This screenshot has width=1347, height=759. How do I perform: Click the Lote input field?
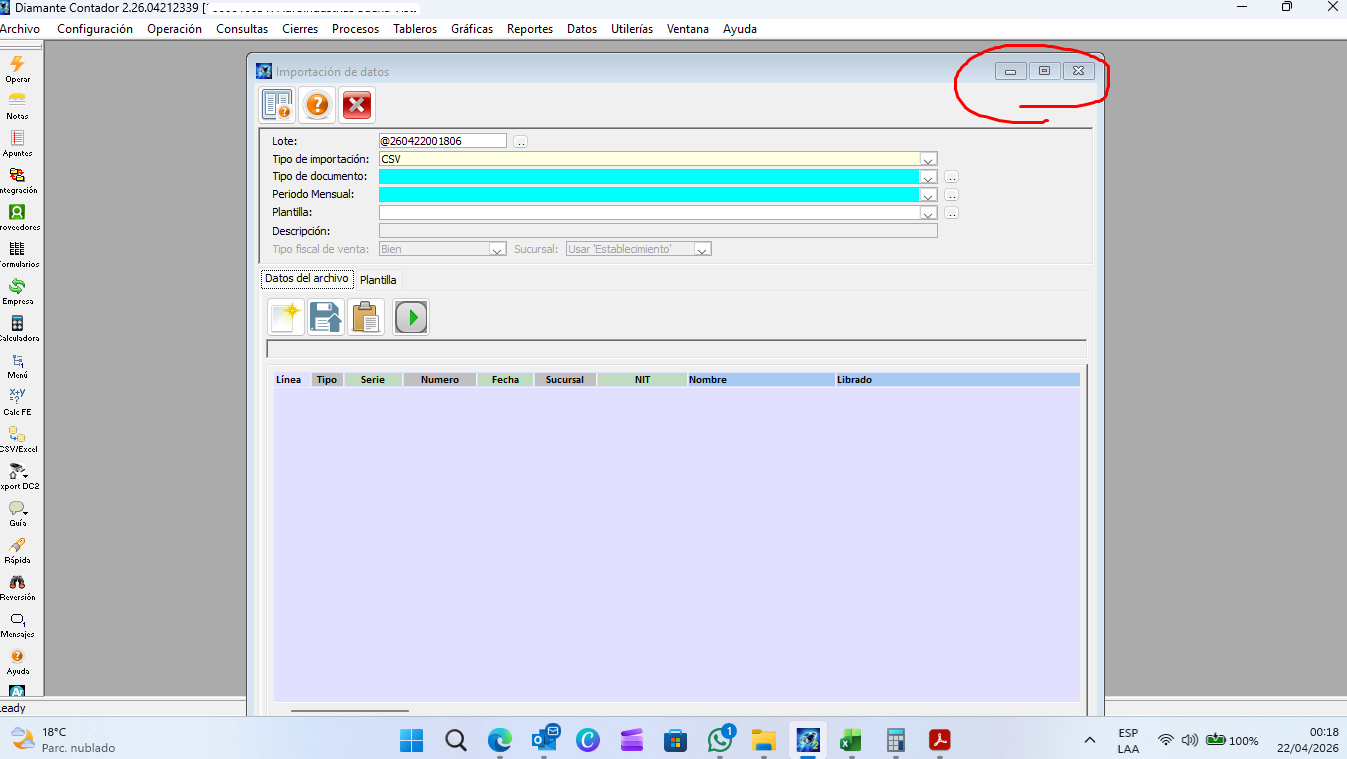coord(442,141)
